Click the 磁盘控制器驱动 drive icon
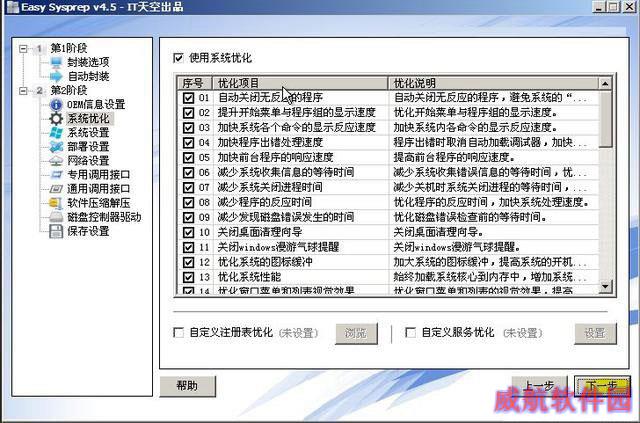Image resolution: width=640 pixels, height=423 pixels. [56, 217]
